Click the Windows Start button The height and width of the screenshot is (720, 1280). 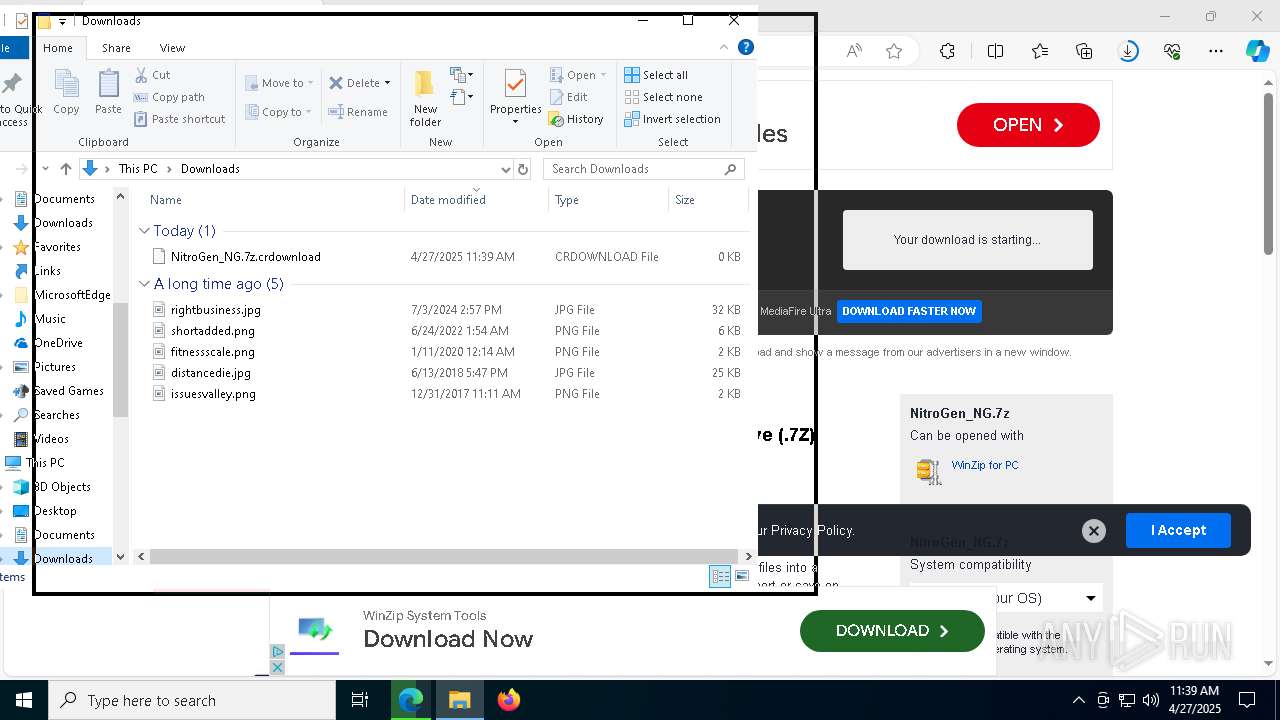(x=24, y=700)
